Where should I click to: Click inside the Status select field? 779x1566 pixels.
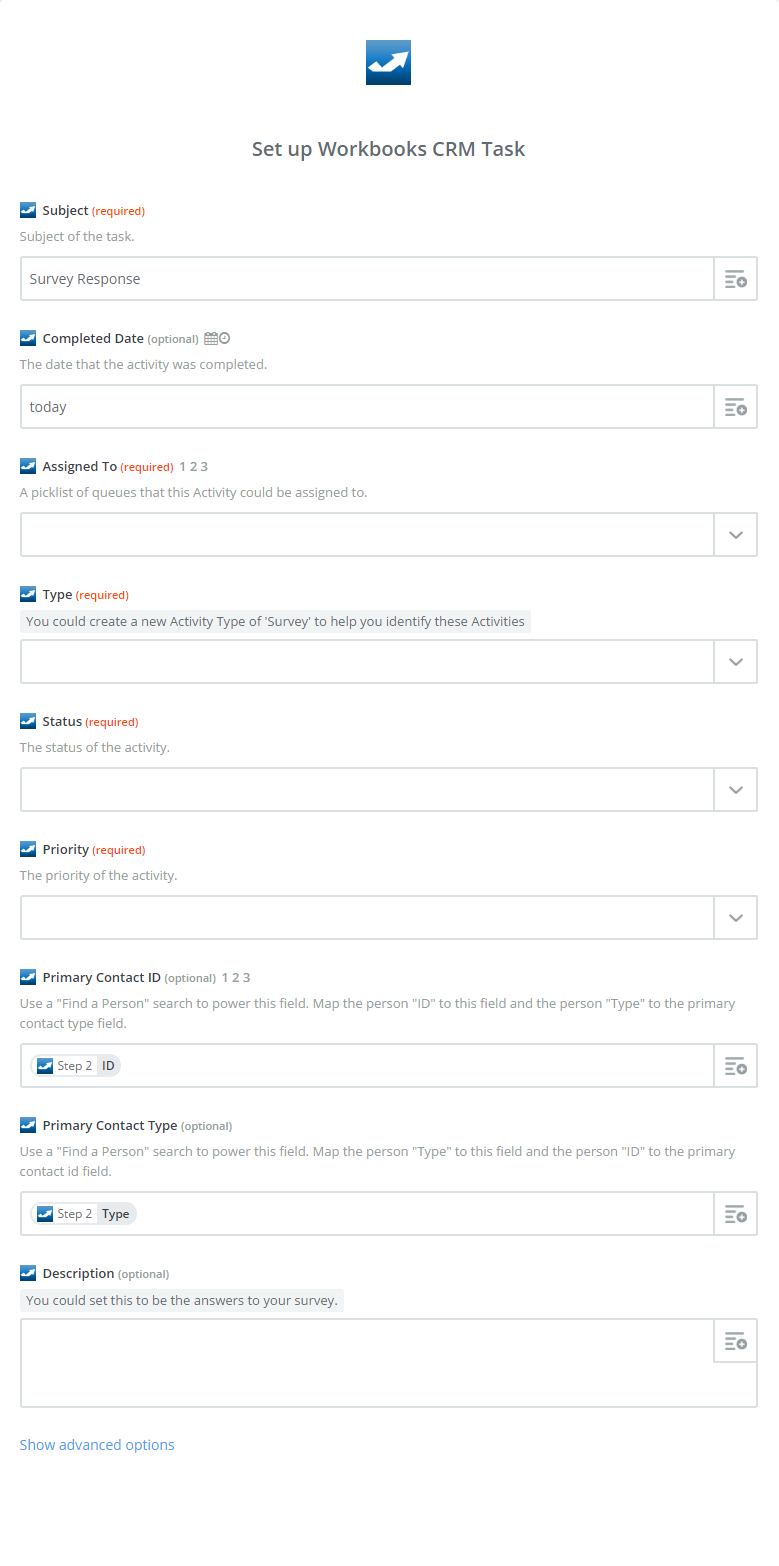click(x=367, y=790)
